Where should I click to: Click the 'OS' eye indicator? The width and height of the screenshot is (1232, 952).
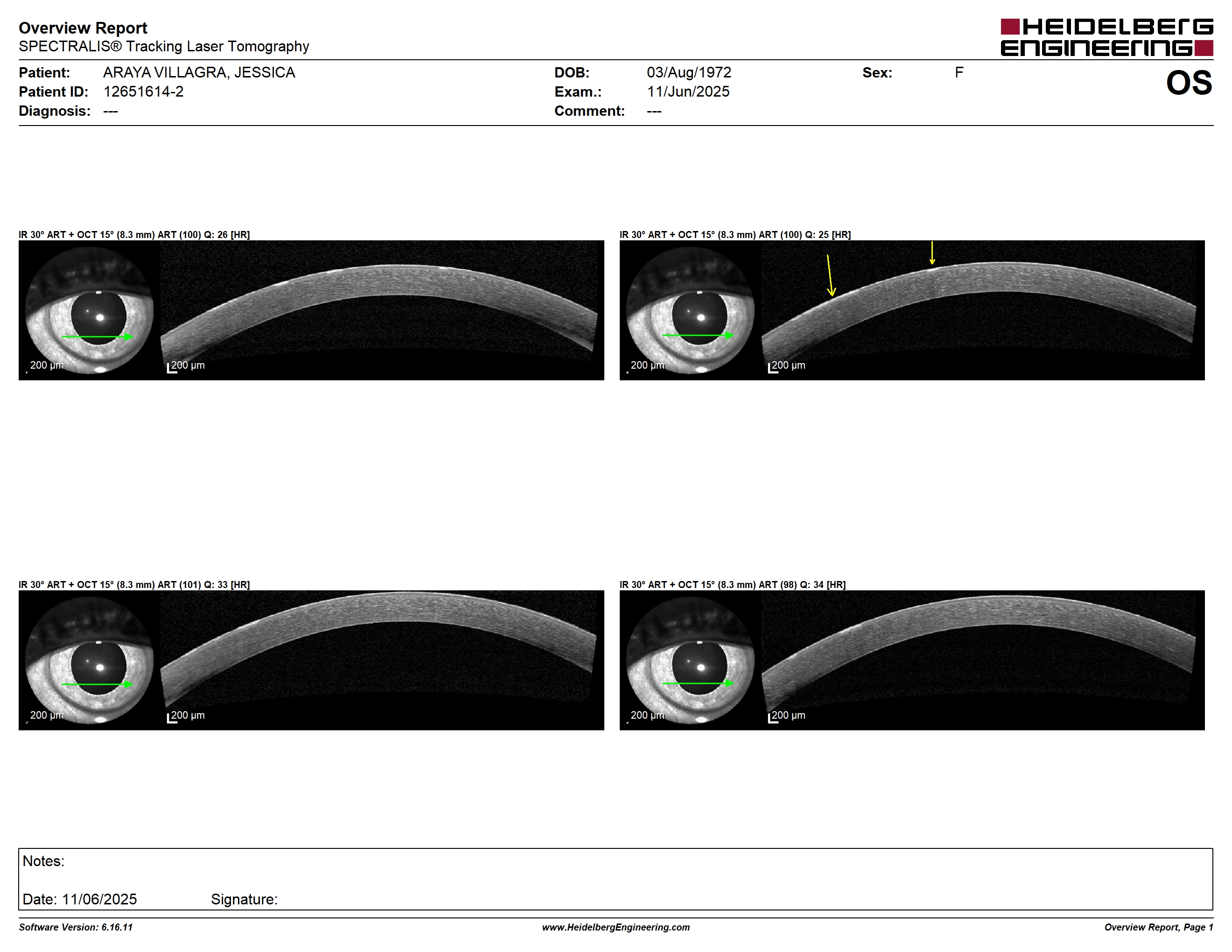[1189, 83]
